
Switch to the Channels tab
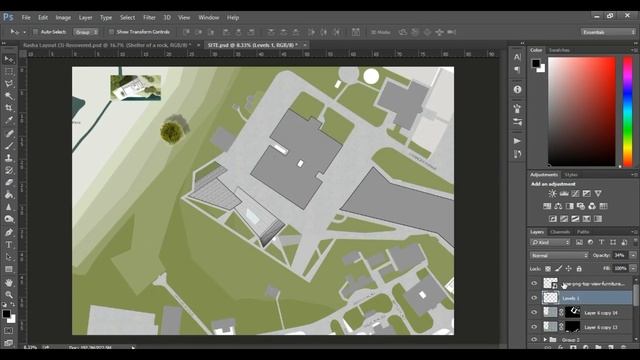pos(560,232)
